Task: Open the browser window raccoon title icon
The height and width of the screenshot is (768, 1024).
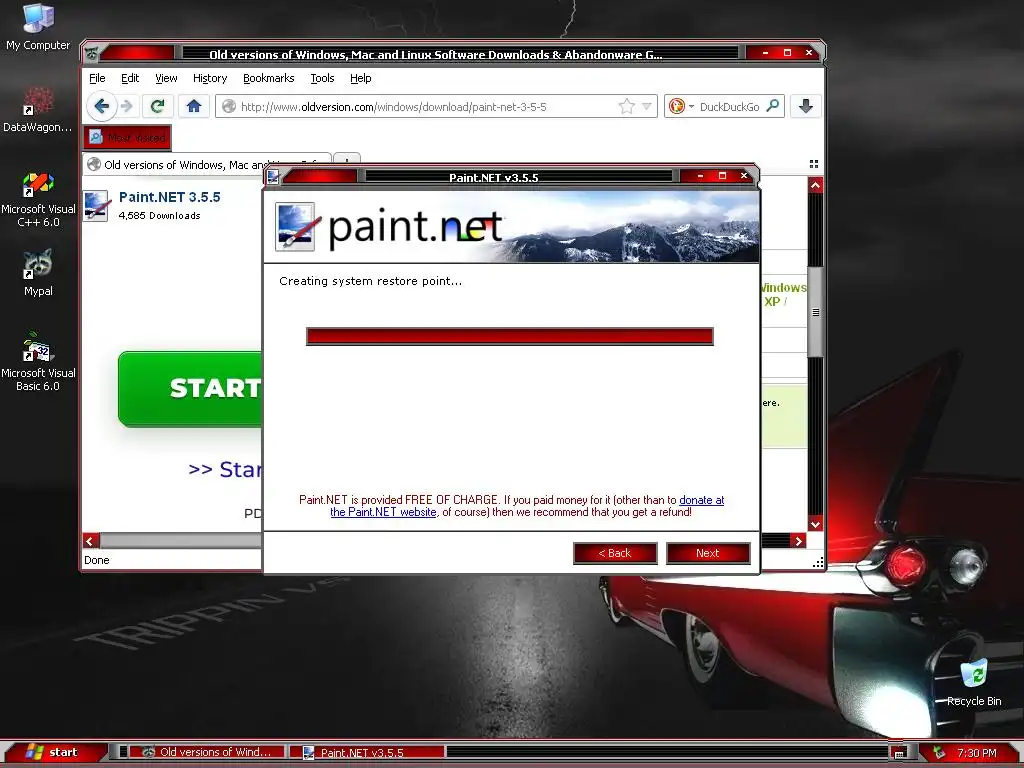Action: (93, 54)
